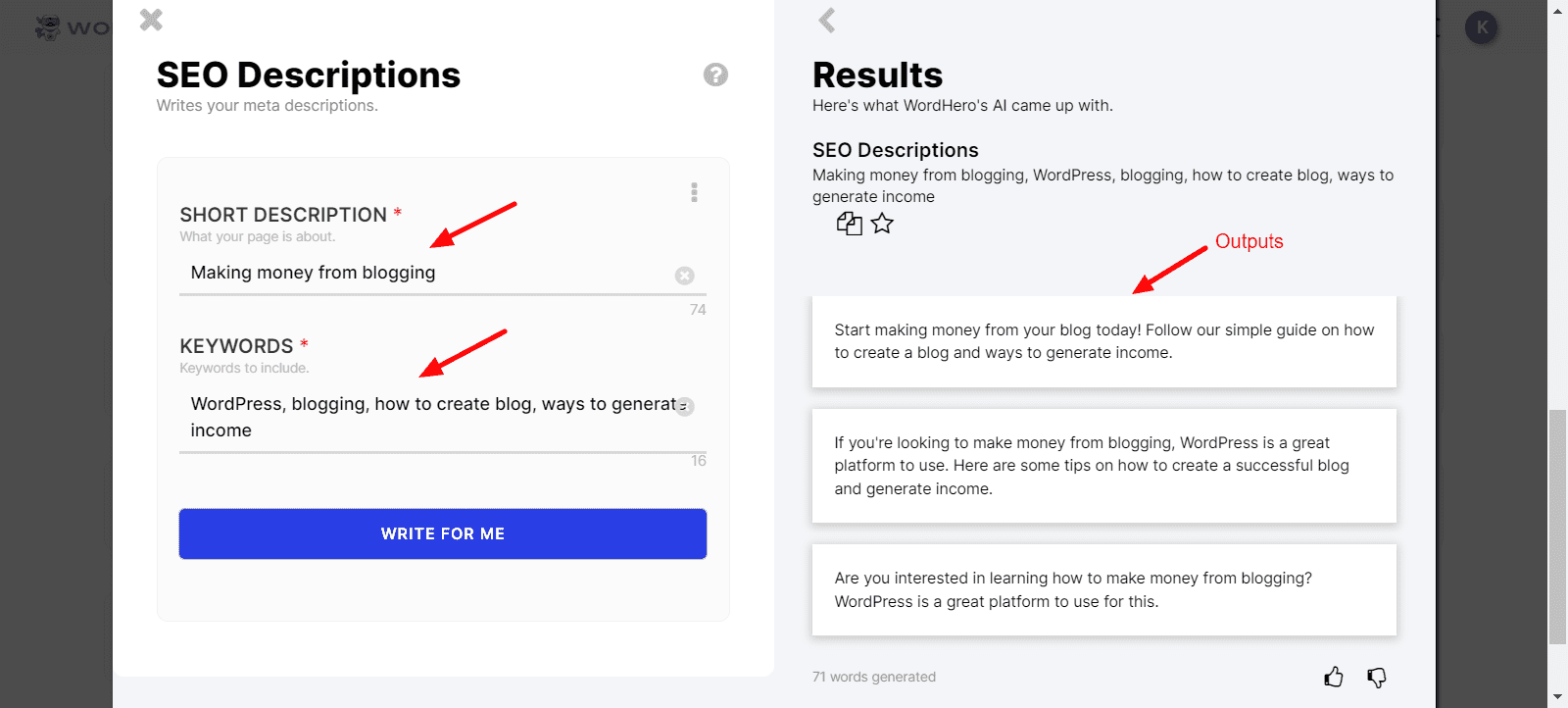
Task: Select the output mentioning 'WordPress is a great platform to use. Here'
Action: (1103, 466)
